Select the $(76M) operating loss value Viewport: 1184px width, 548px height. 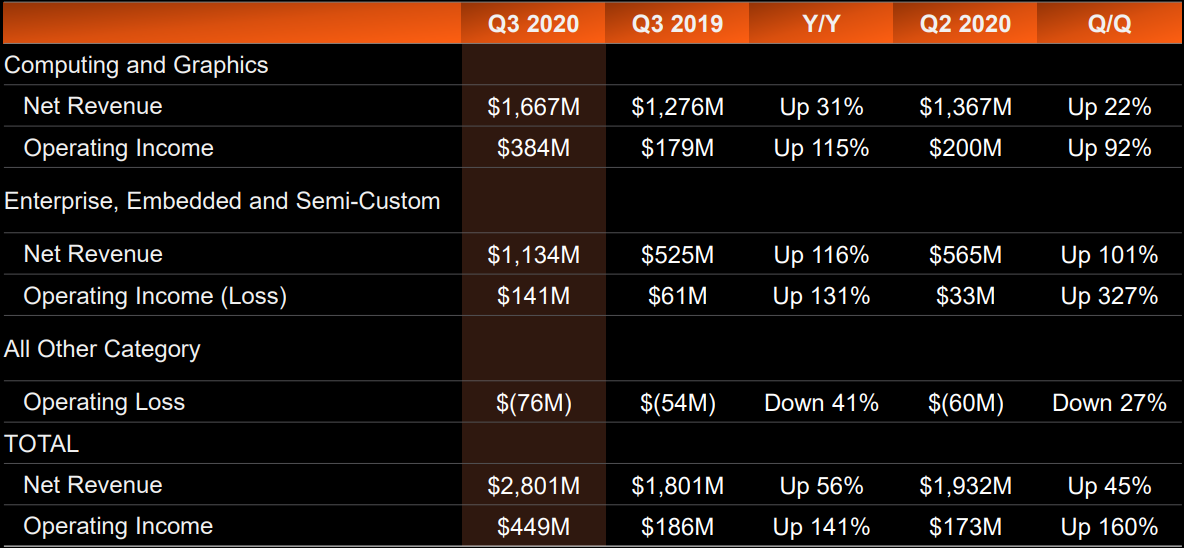tap(533, 403)
